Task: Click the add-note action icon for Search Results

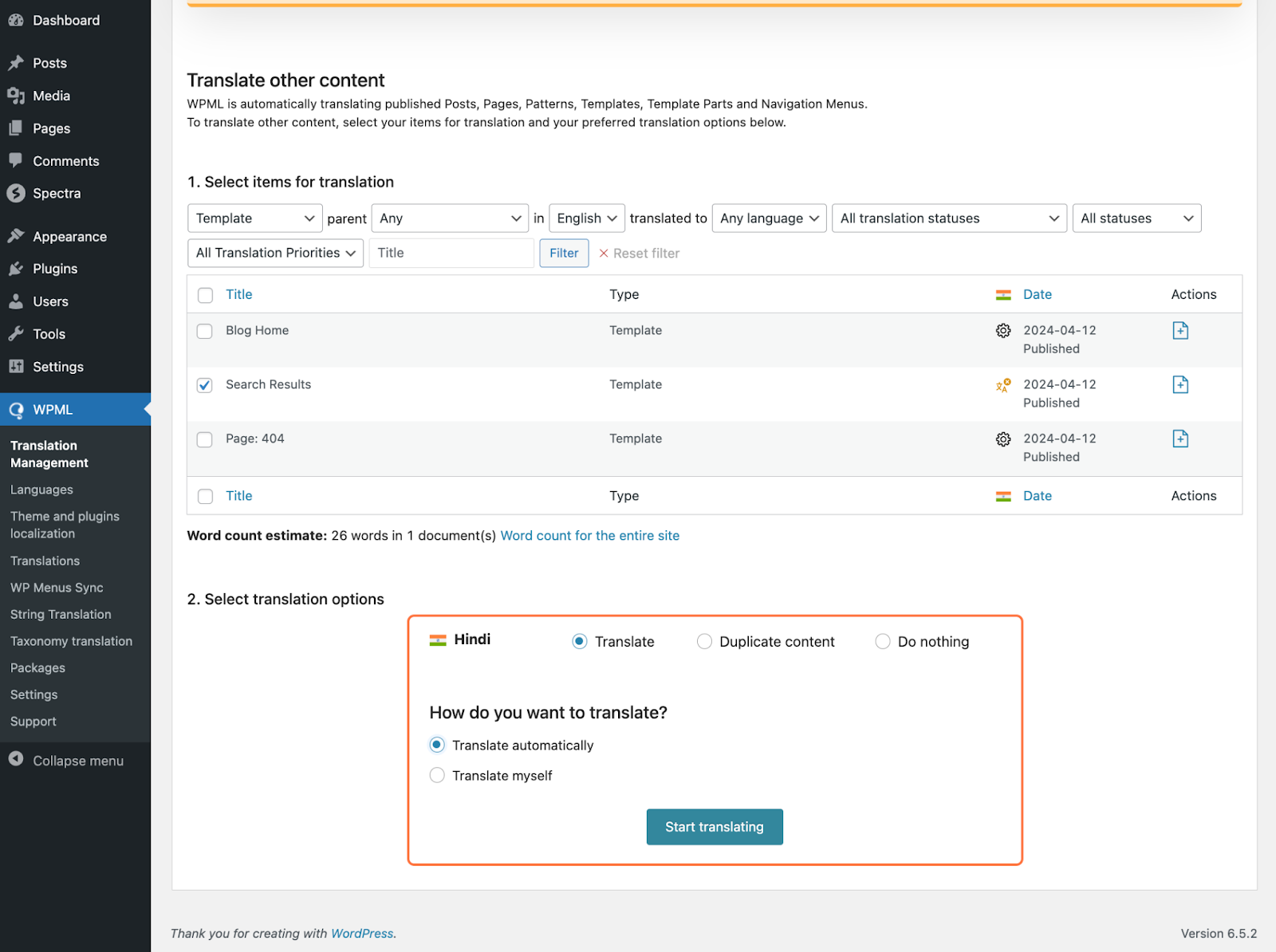Action: coord(1180,385)
